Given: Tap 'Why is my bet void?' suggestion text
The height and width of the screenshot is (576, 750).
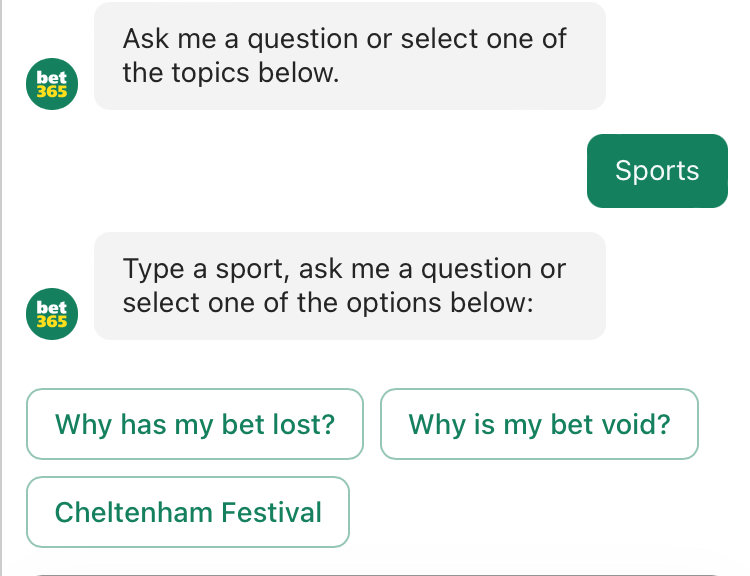Looking at the screenshot, I should [539, 424].
